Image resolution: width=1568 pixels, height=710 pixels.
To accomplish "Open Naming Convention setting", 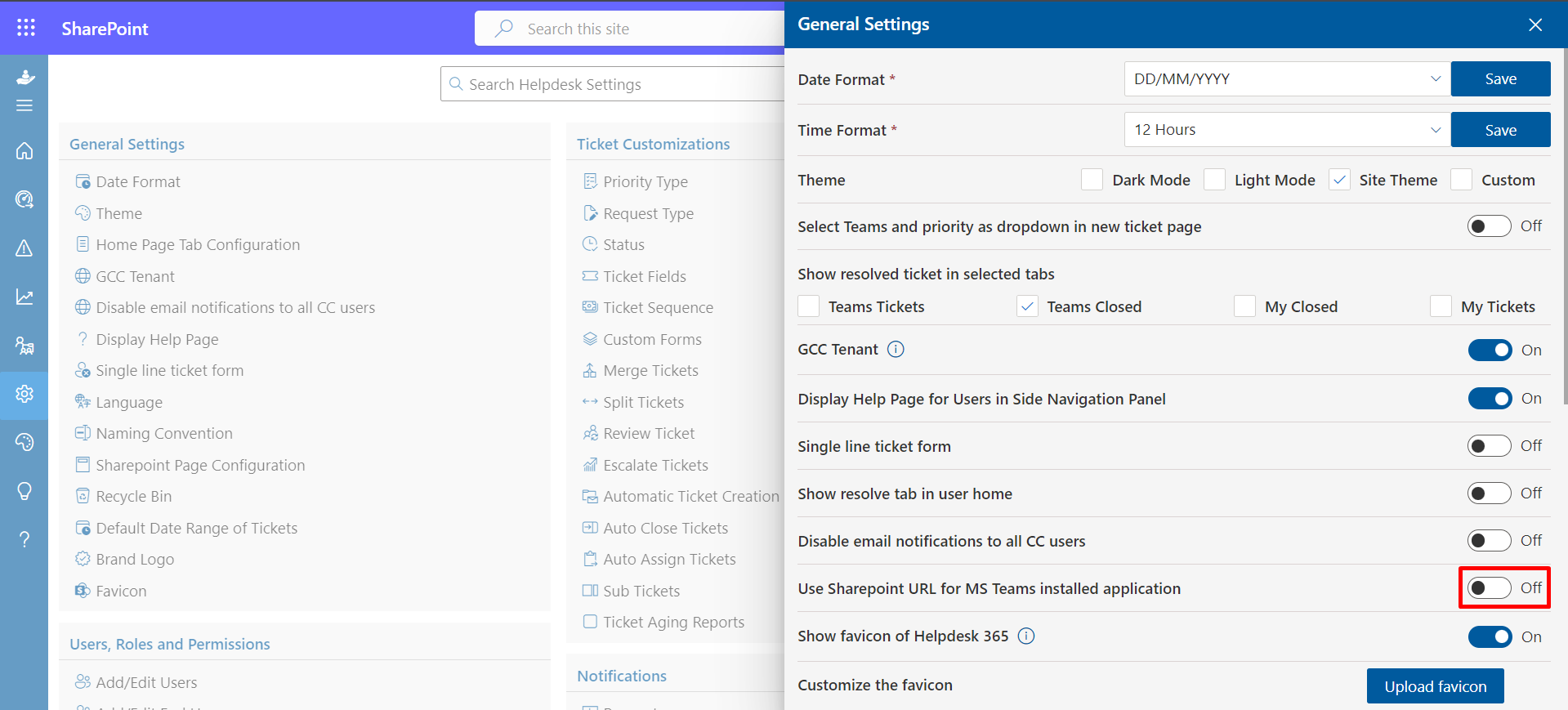I will (154, 433).
